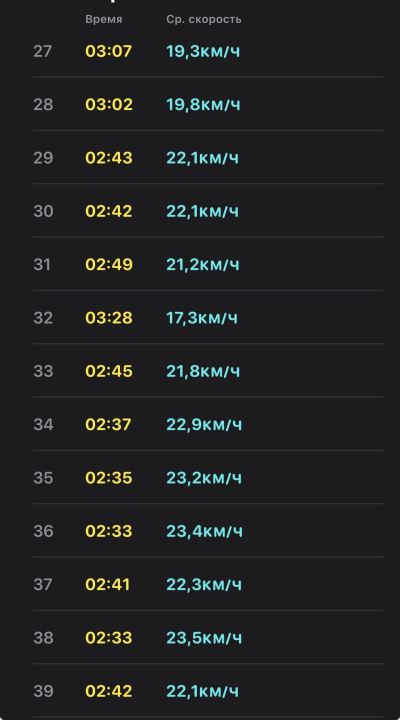
Task: Select the slowest split, 32 at 03:28
Action: point(208,317)
